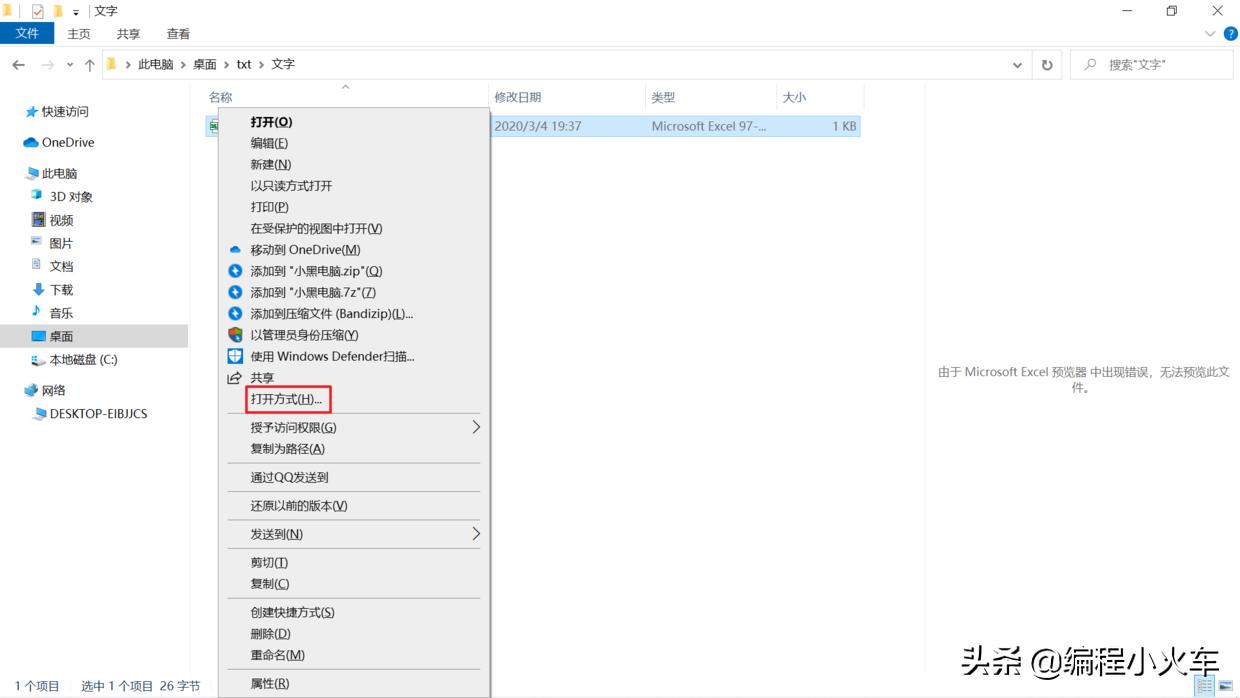Viewport: 1240px width, 698px height.
Task: Open recent locations dropdown near navigation arrows
Action: 70,65
